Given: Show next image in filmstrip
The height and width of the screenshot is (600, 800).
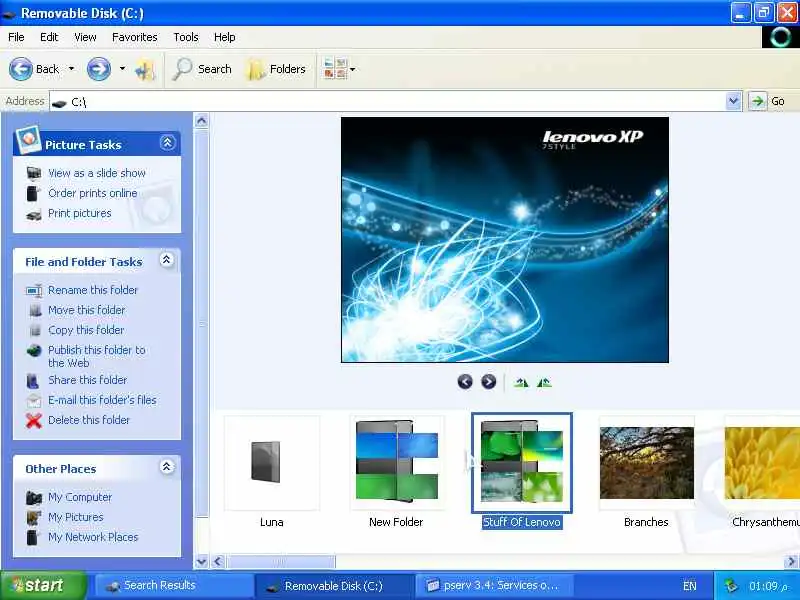Looking at the screenshot, I should point(488,382).
